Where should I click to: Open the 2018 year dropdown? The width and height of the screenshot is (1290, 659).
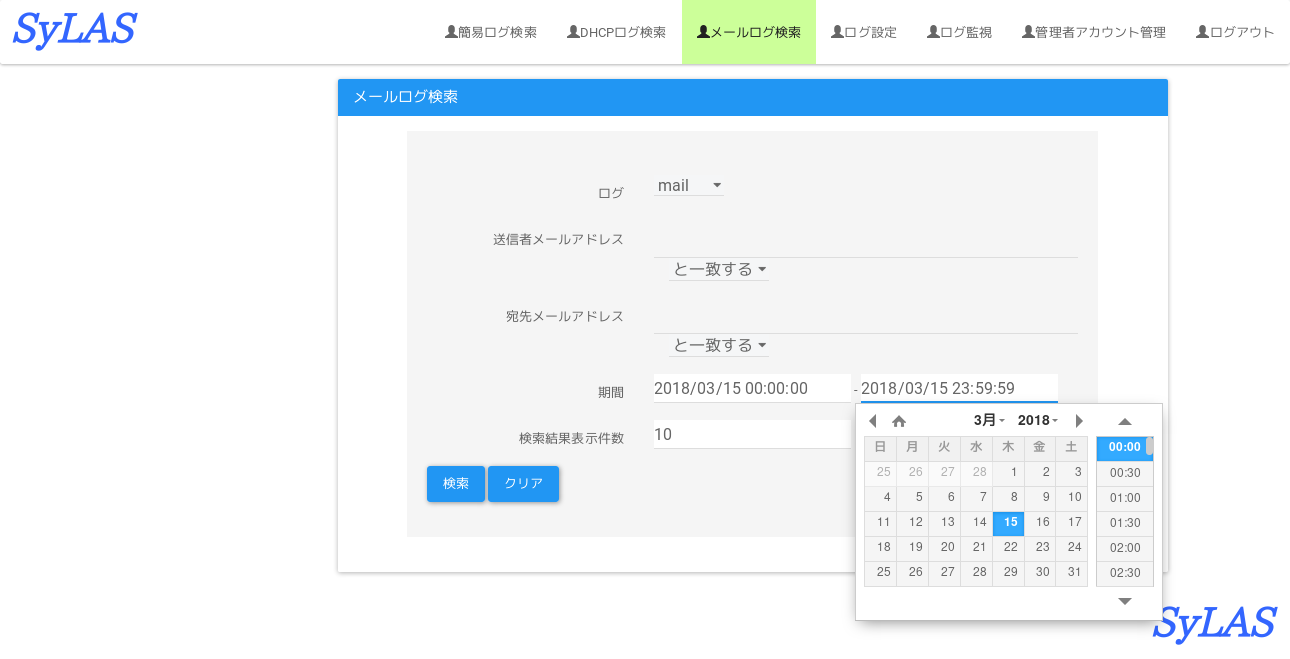click(x=1038, y=421)
